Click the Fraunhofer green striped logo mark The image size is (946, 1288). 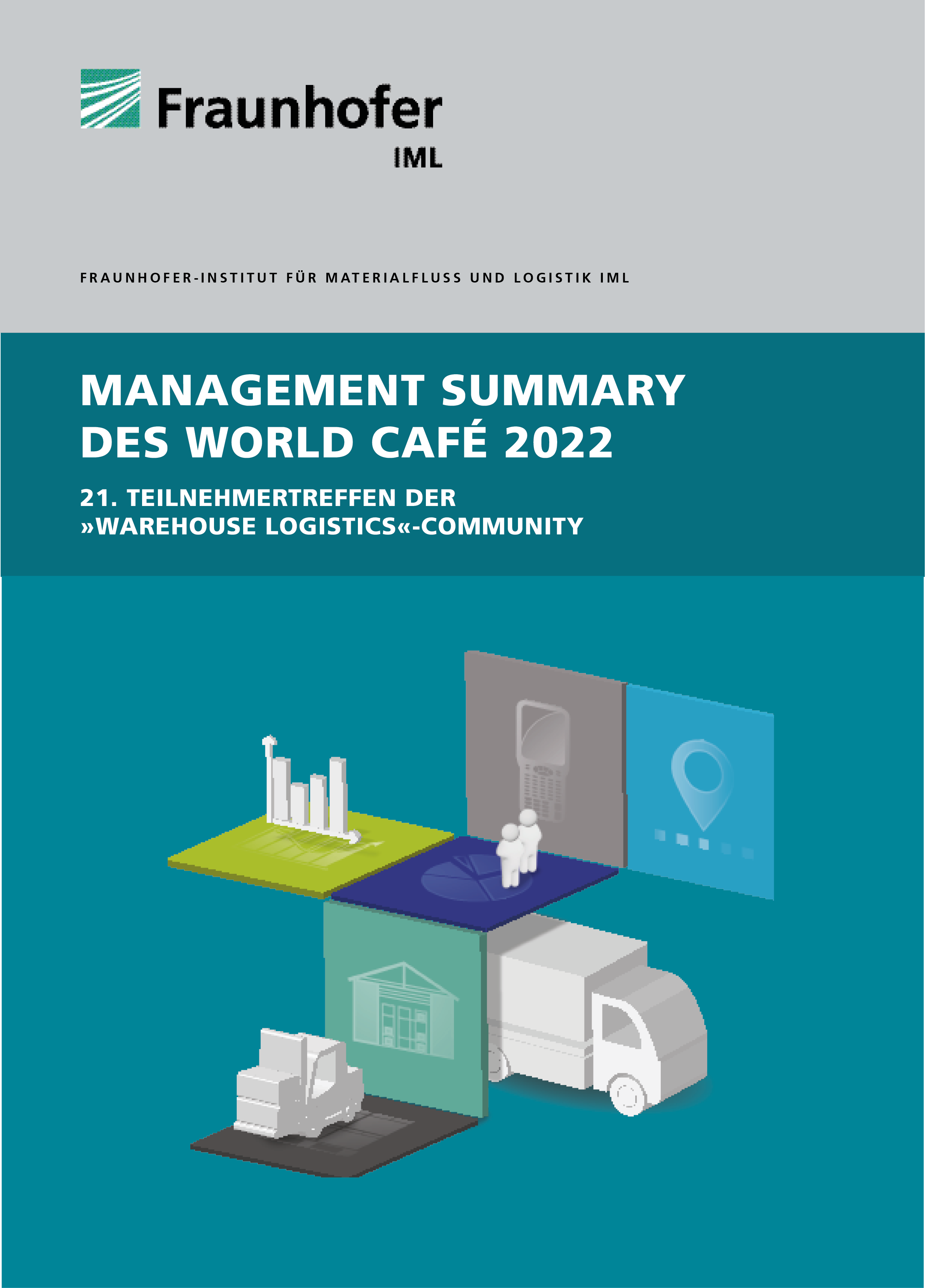pos(110,98)
